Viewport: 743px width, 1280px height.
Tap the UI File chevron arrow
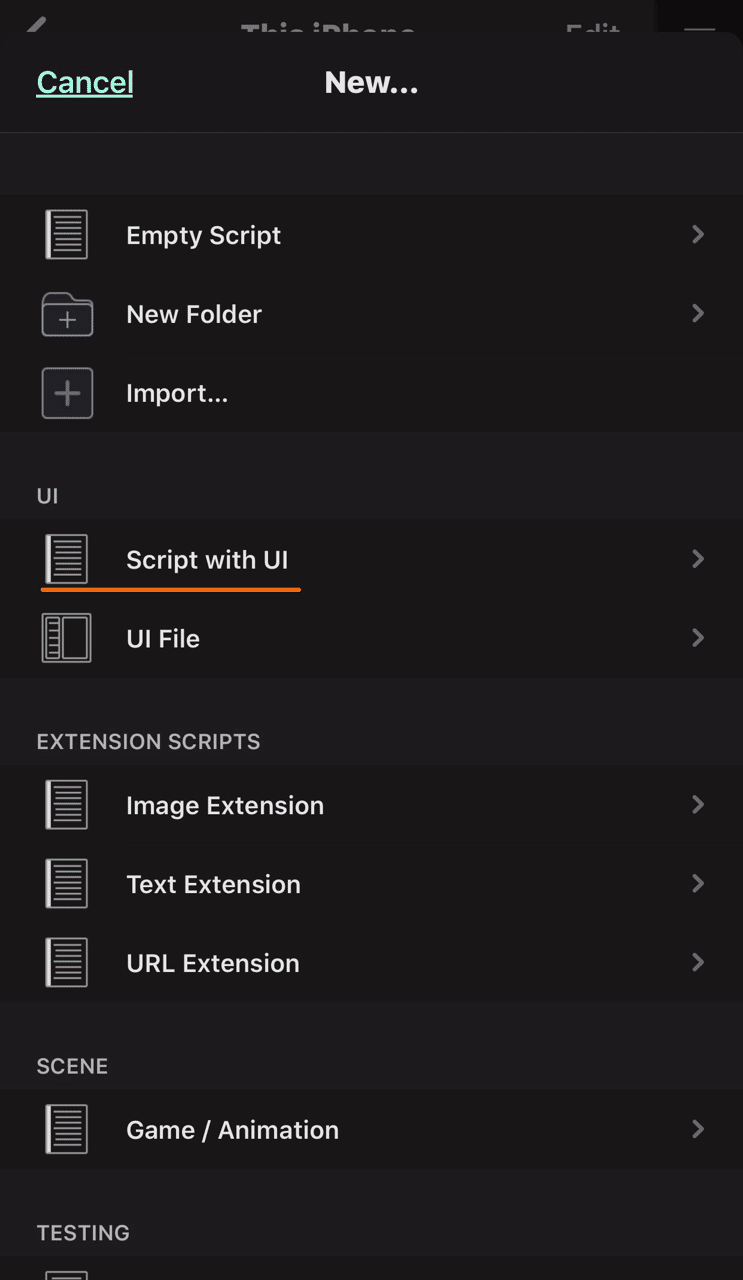coord(698,638)
